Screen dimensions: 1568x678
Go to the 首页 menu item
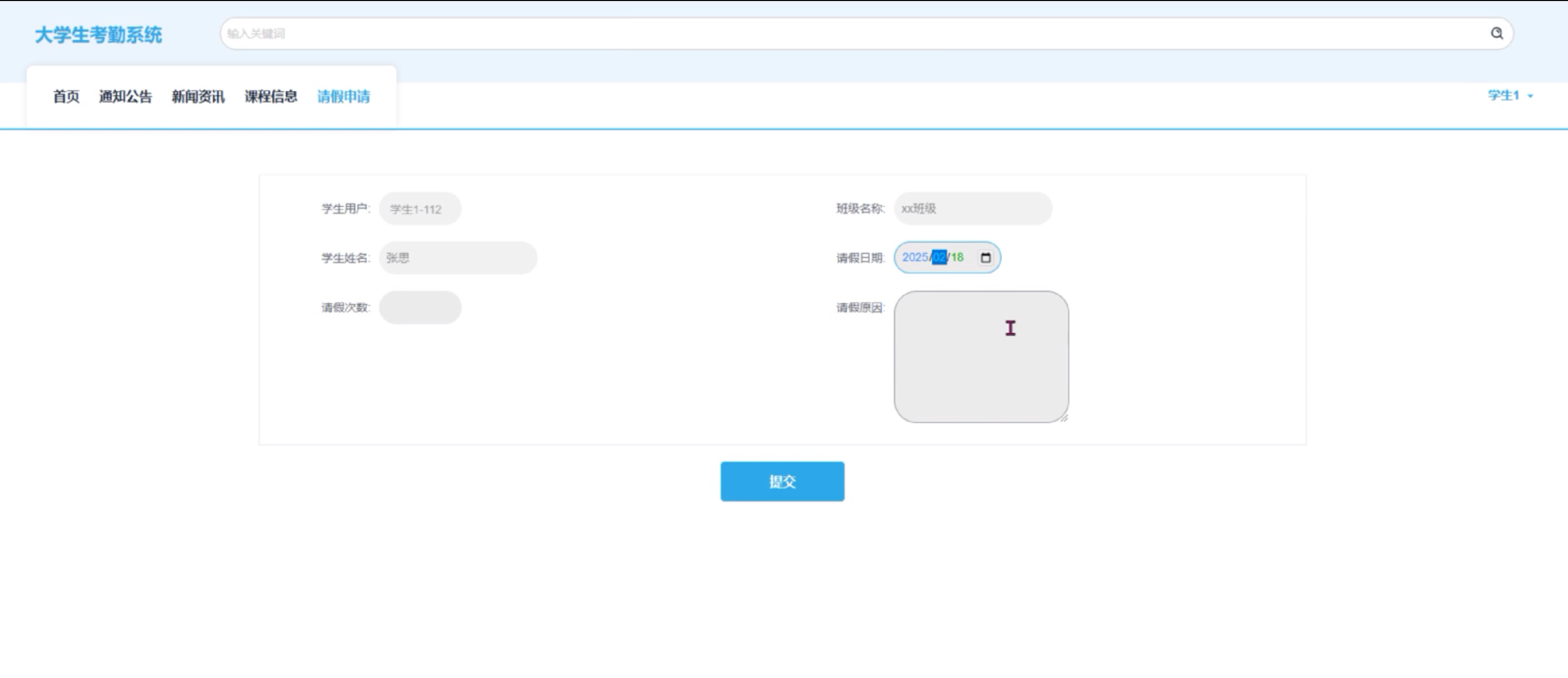(66, 96)
